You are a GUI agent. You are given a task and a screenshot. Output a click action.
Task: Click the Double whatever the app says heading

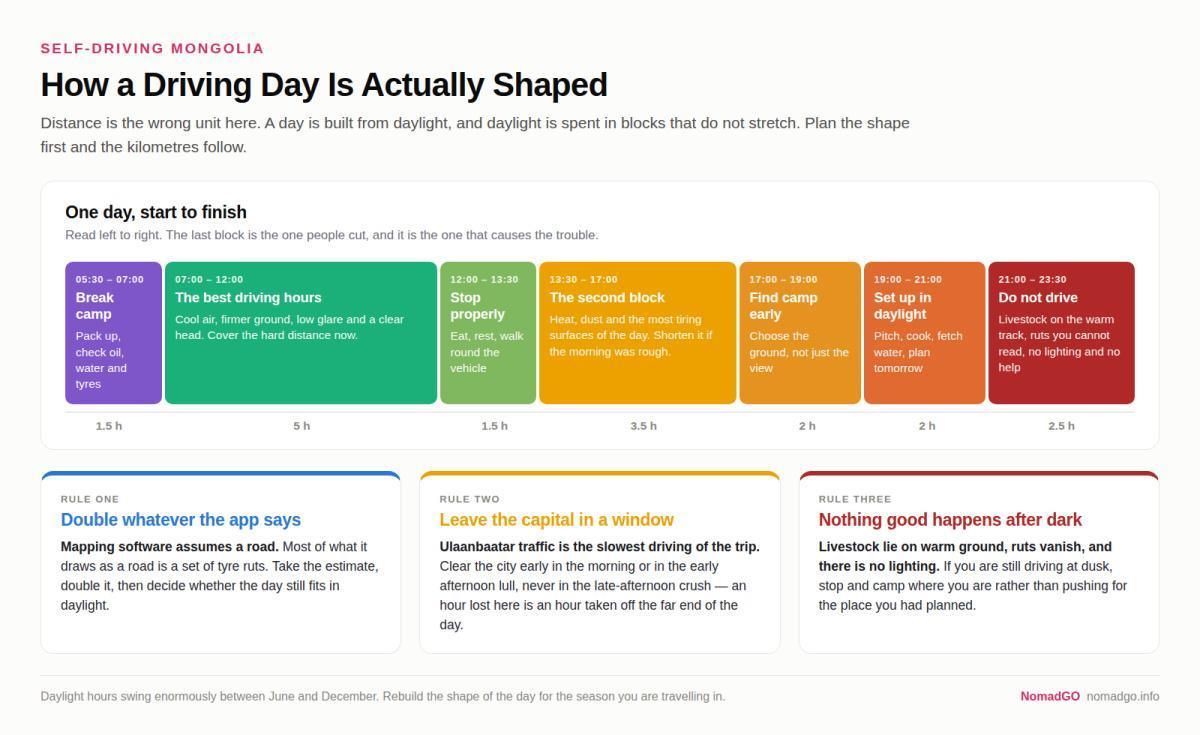(x=181, y=520)
